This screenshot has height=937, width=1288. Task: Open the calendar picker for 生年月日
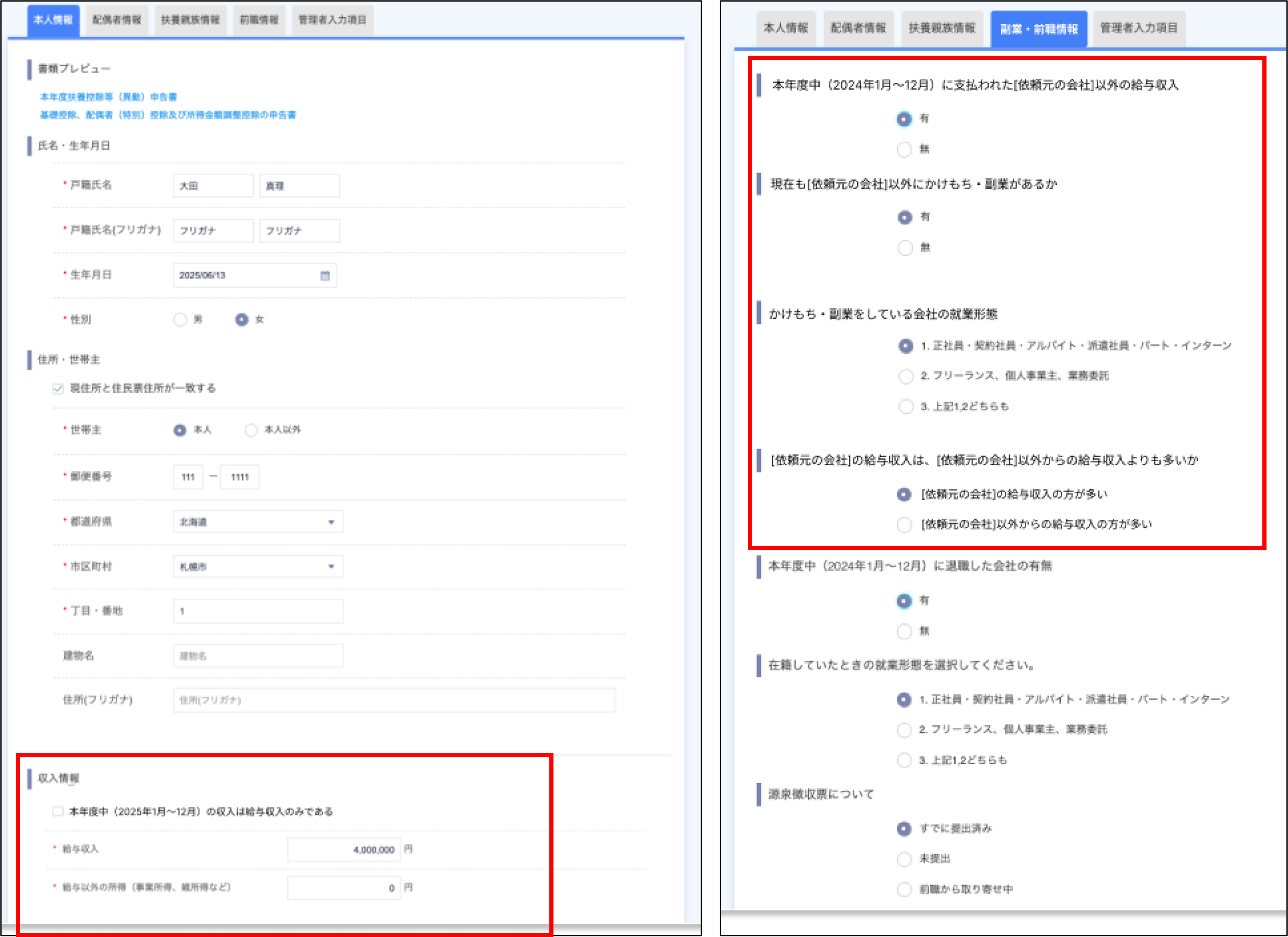[x=326, y=275]
